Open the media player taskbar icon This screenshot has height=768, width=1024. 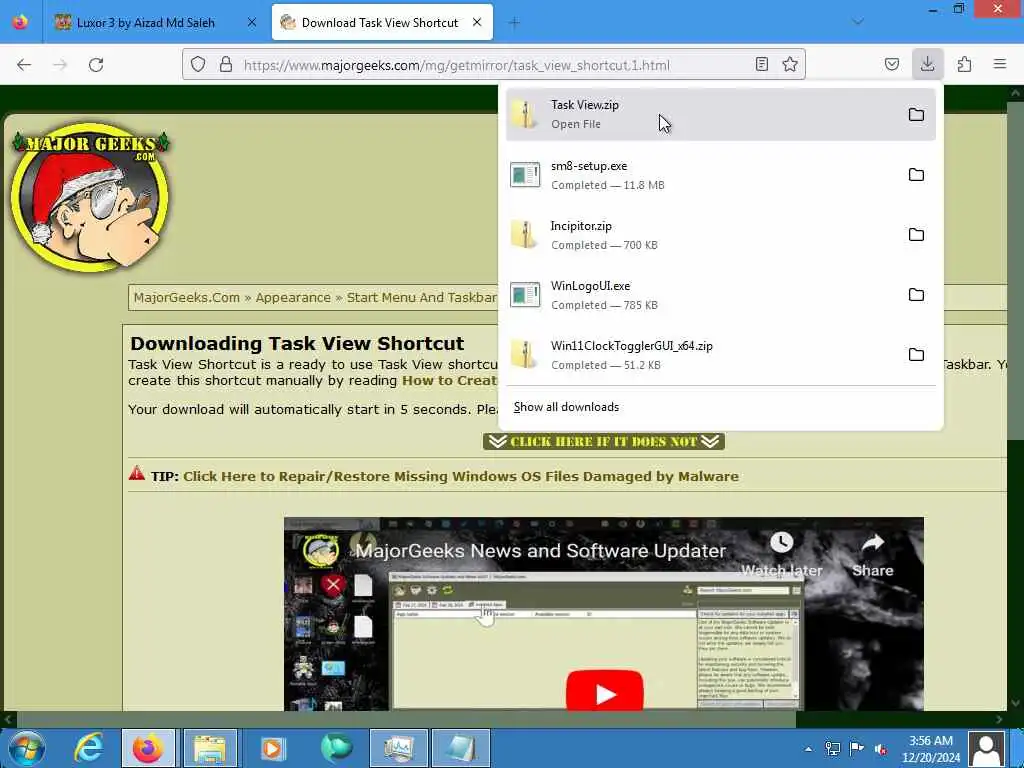[x=274, y=748]
